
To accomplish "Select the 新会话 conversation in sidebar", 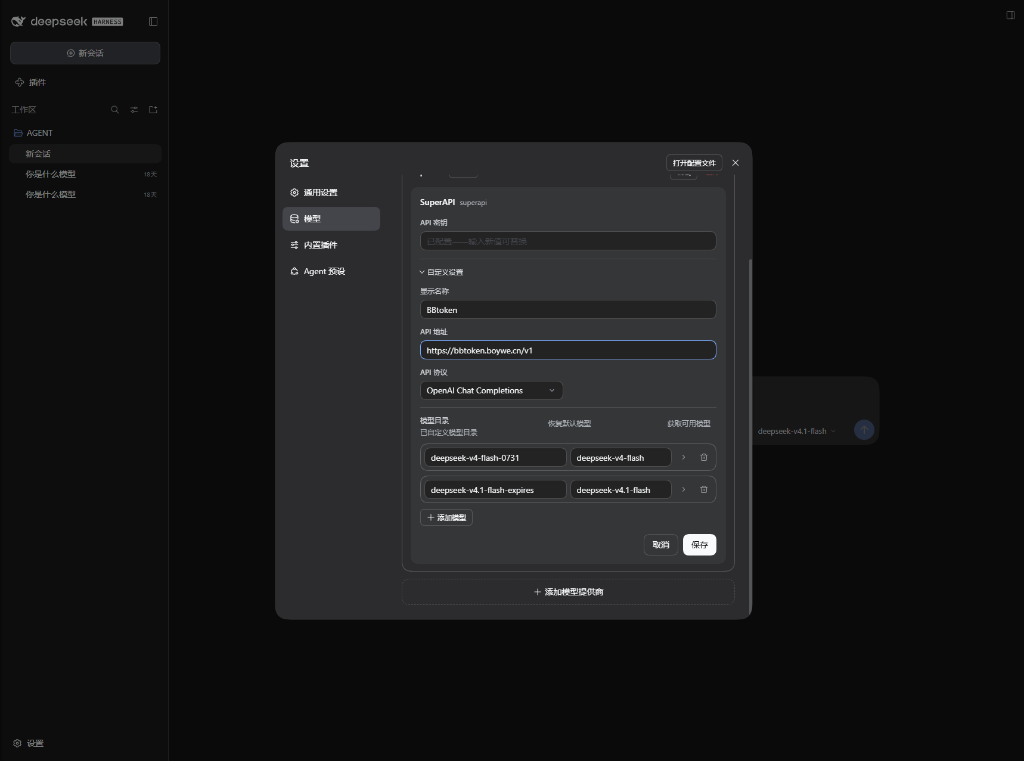I will pos(85,154).
